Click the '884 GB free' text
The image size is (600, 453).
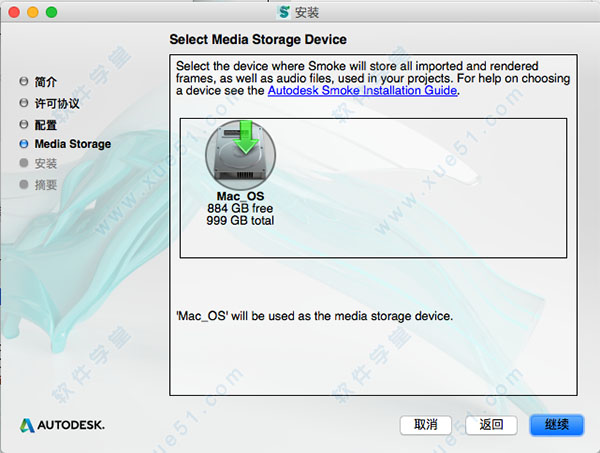240,208
